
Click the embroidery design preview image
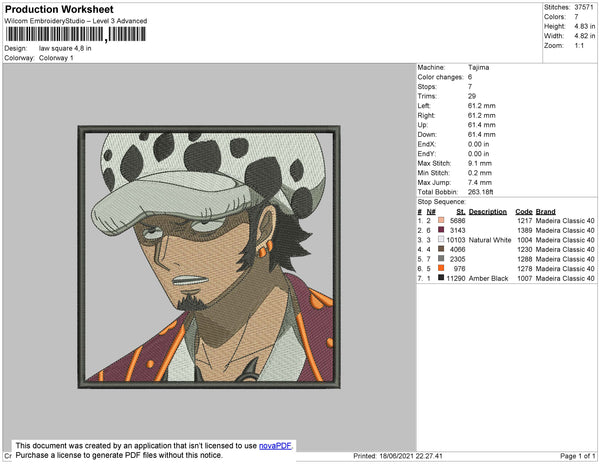(209, 257)
